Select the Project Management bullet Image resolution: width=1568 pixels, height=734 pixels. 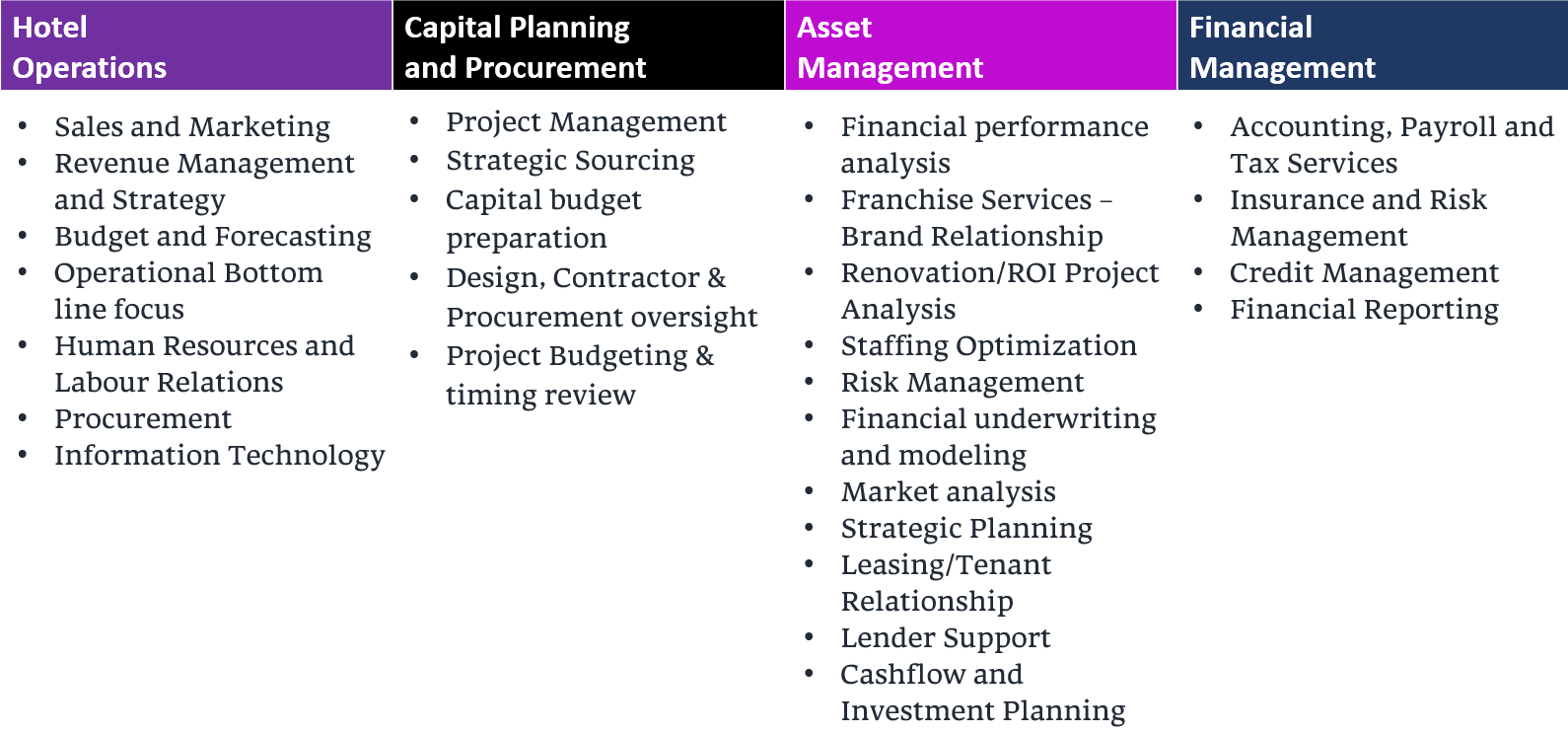[586, 122]
